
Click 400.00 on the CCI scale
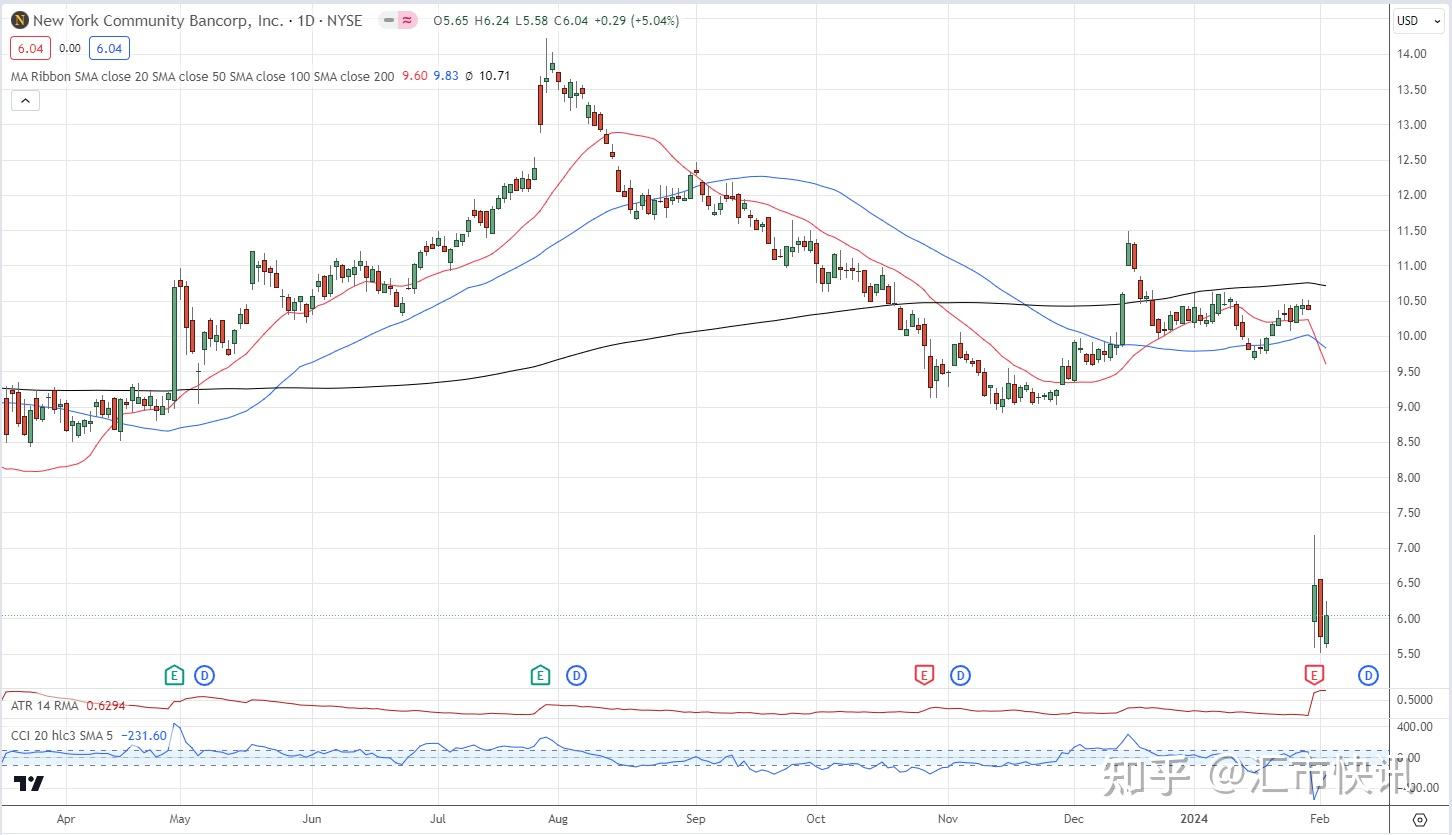point(1414,727)
